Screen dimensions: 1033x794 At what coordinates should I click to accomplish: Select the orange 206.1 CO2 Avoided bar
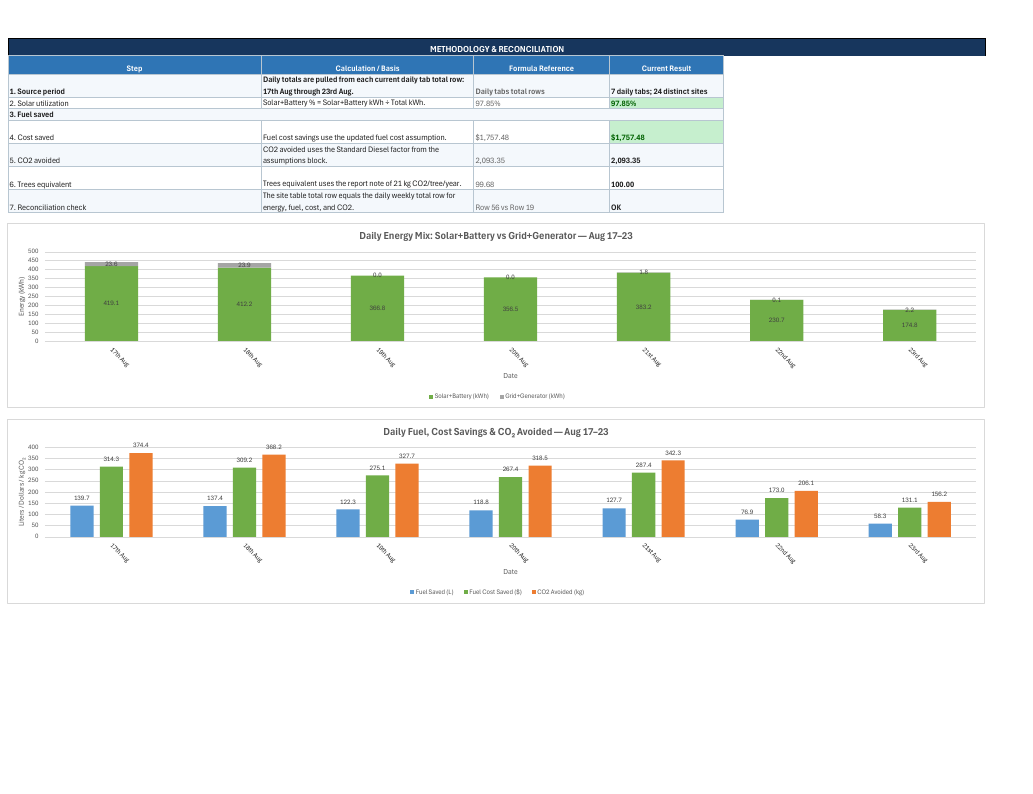pos(806,514)
